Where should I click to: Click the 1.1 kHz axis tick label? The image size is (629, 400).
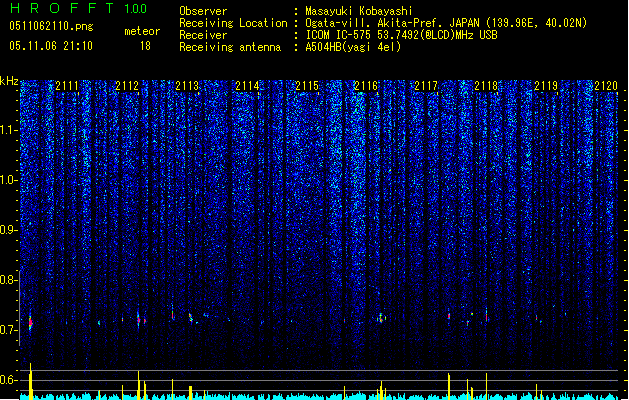pos(8,130)
